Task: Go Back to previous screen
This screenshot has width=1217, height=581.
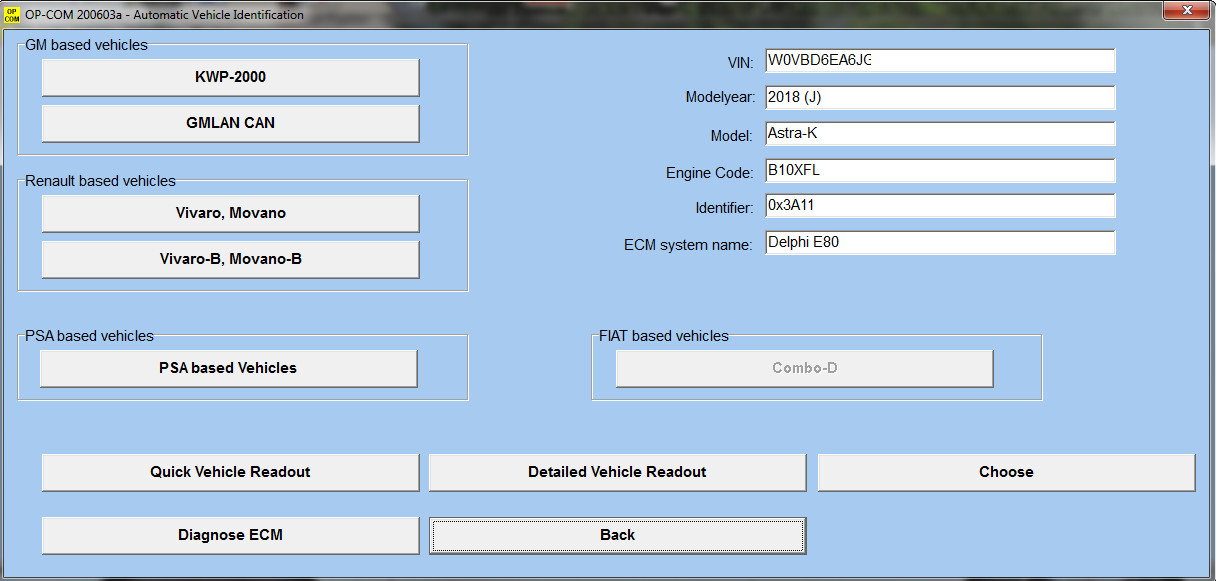Action: 617,535
